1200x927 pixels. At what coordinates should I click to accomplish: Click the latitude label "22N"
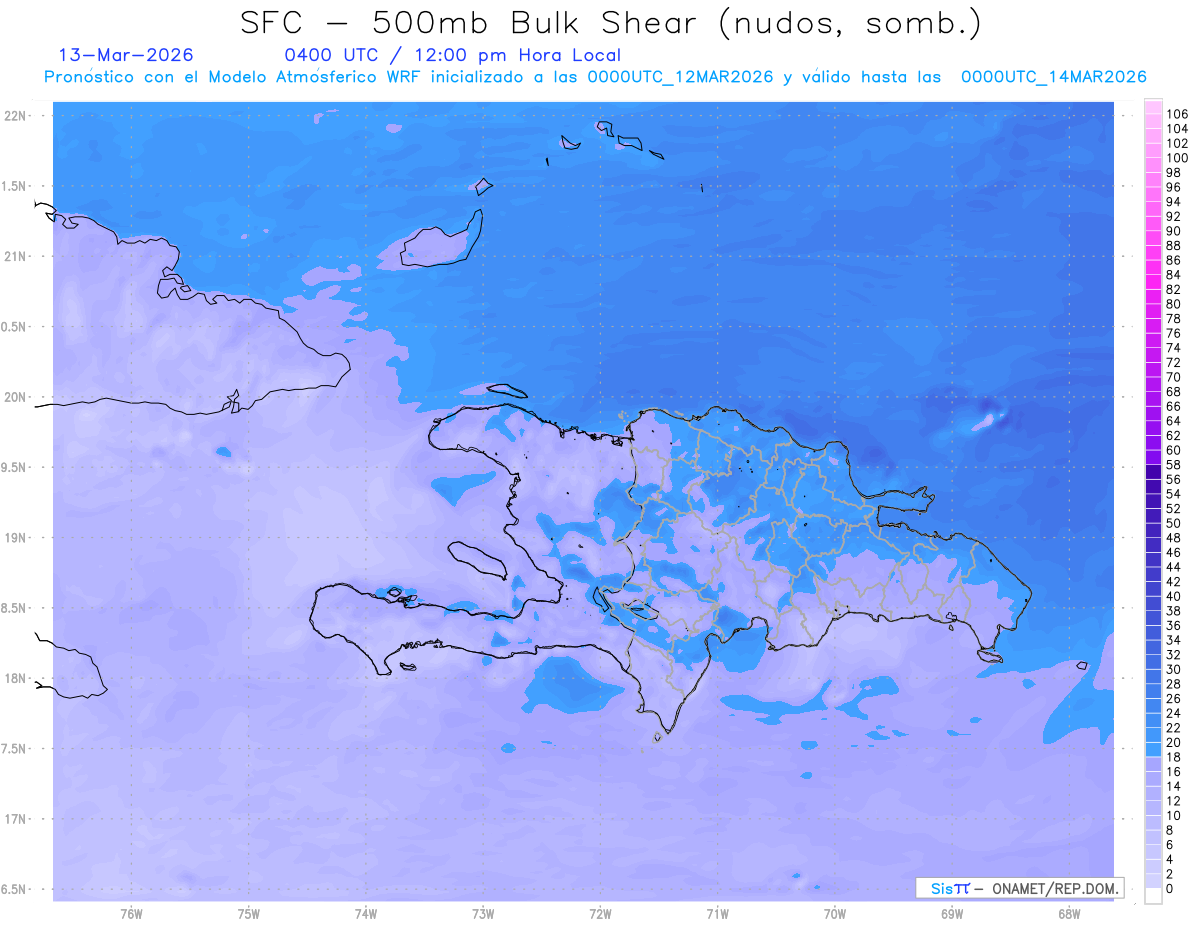(x=17, y=116)
